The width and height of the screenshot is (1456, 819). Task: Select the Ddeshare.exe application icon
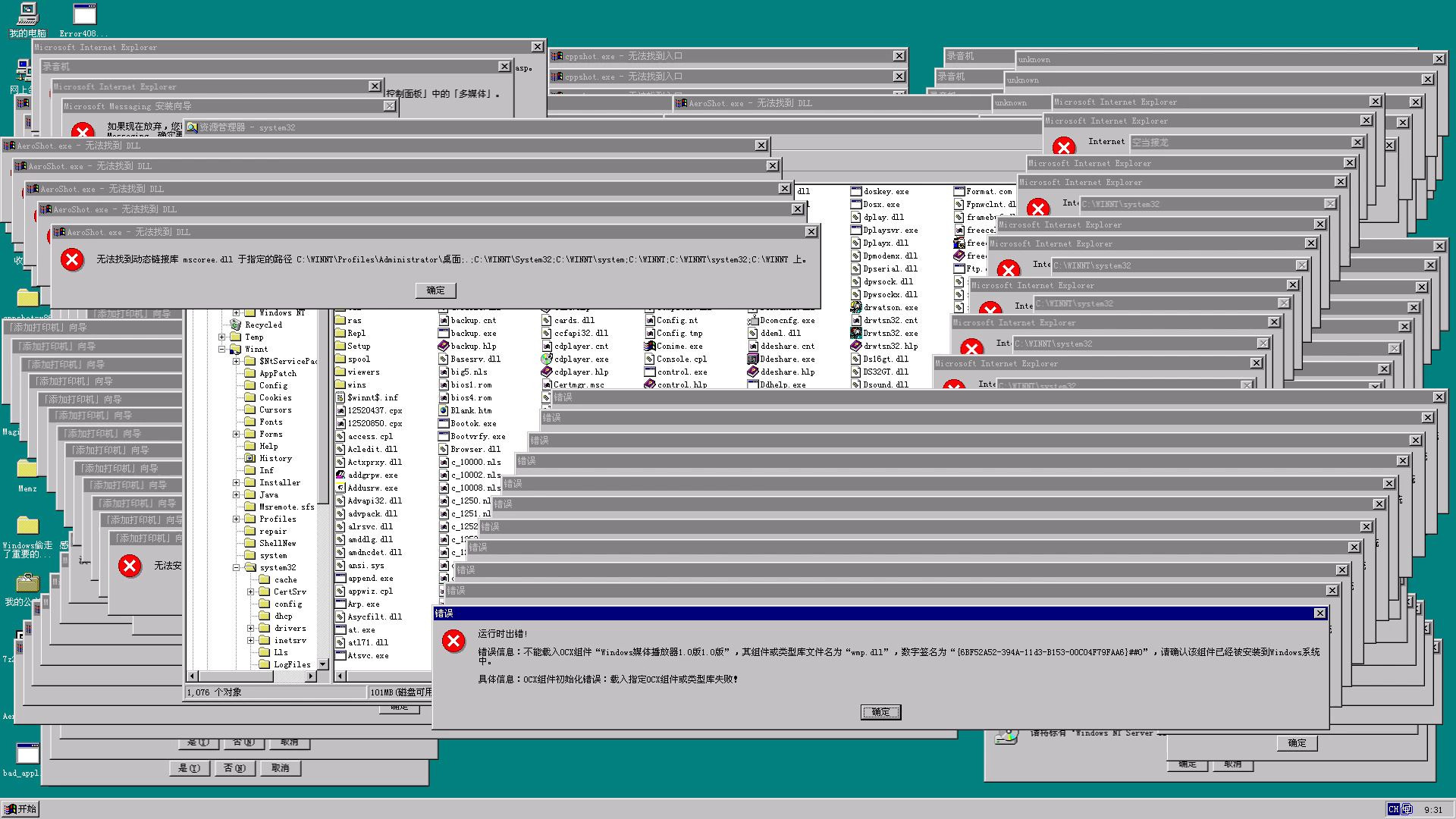point(753,359)
